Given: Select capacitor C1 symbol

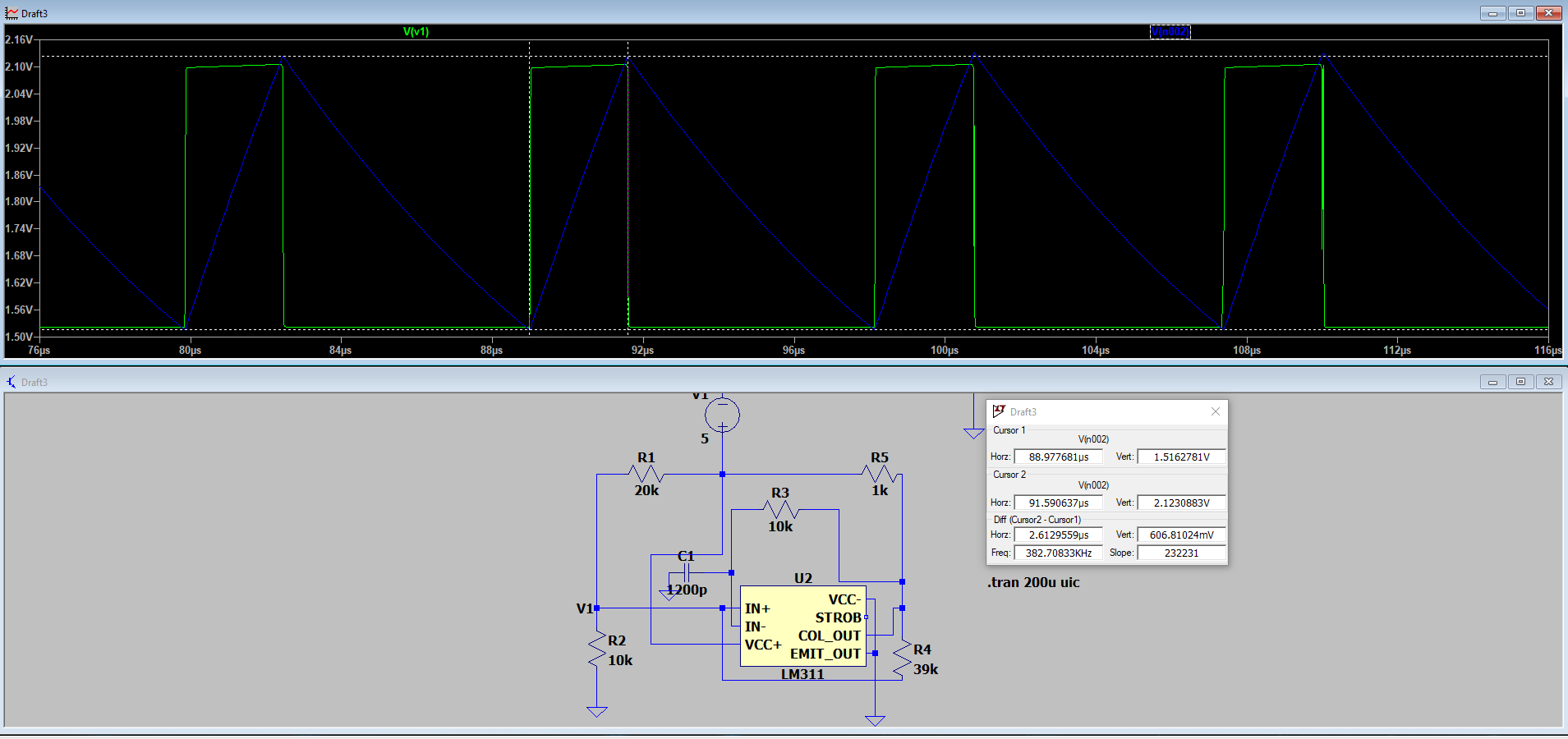Looking at the screenshot, I should (686, 572).
